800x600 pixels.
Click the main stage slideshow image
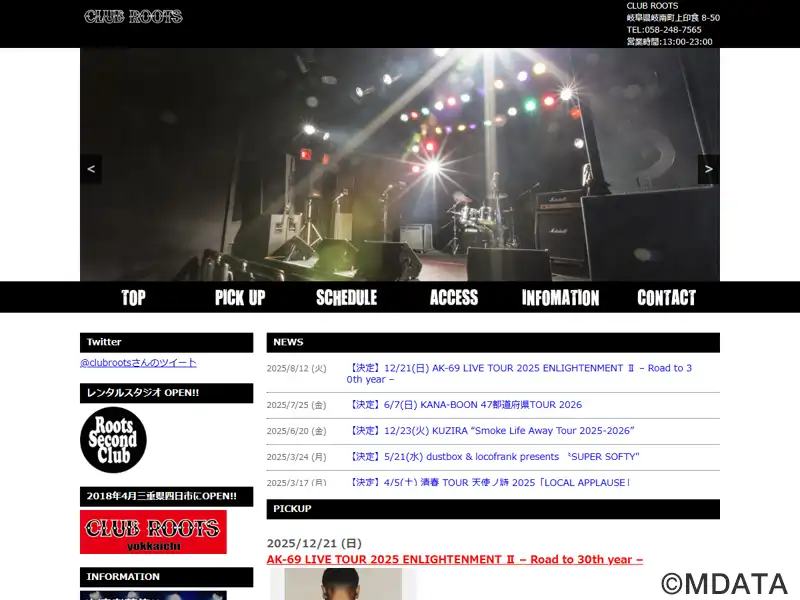(x=400, y=164)
